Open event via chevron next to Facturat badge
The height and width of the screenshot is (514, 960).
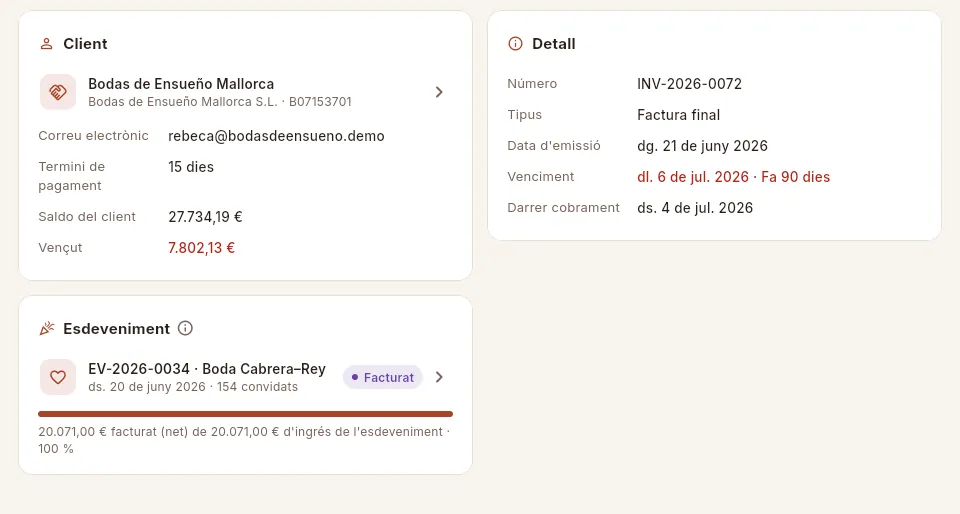[x=439, y=377]
